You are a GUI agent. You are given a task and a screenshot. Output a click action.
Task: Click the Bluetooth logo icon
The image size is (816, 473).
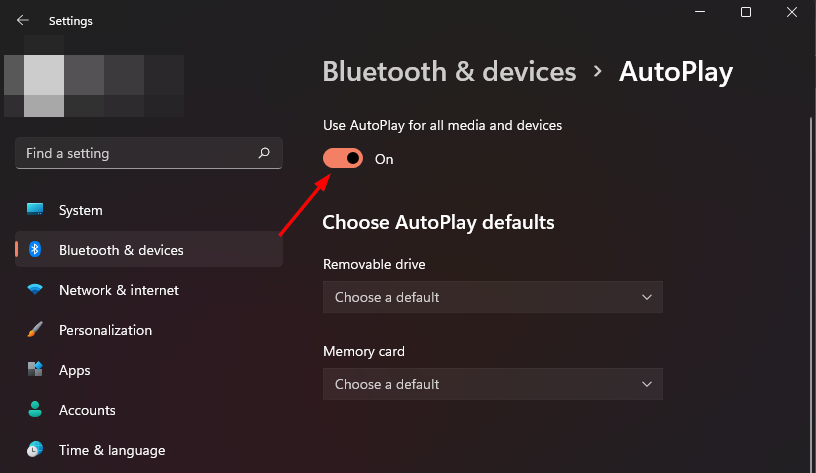(35, 249)
